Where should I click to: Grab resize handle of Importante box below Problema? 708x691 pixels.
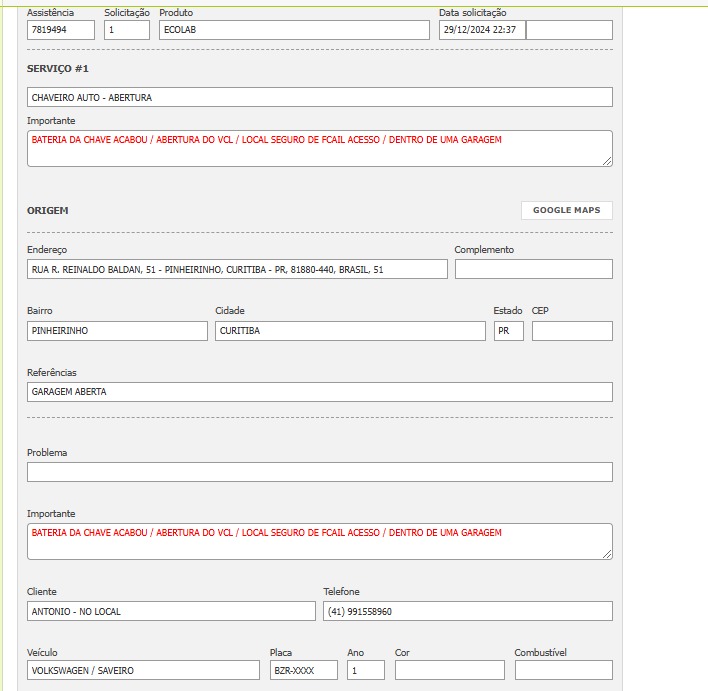(607, 553)
